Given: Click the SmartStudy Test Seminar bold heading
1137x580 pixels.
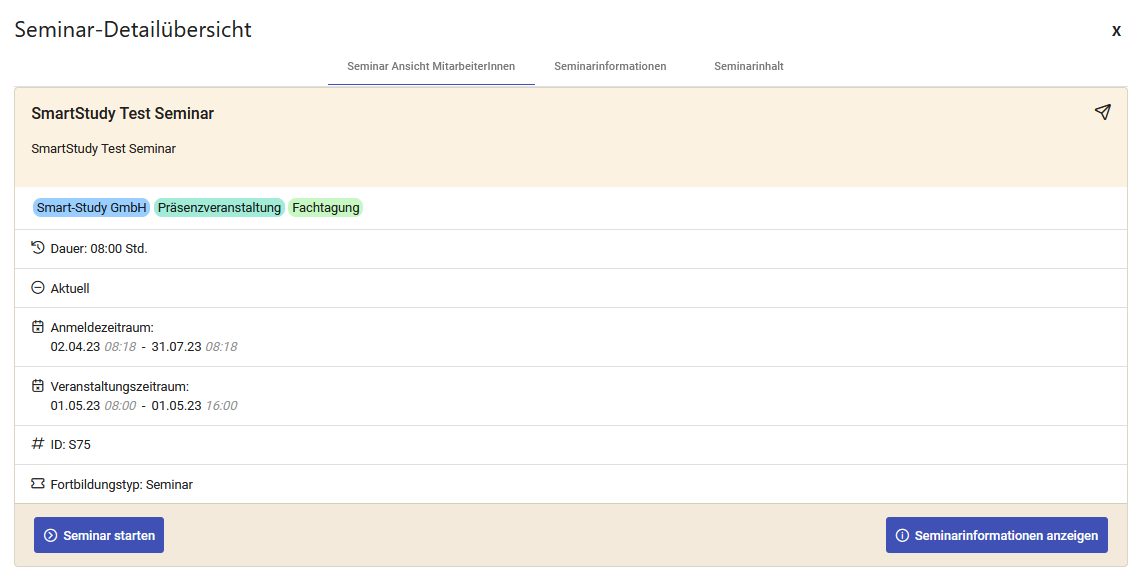Looking at the screenshot, I should tap(122, 114).
